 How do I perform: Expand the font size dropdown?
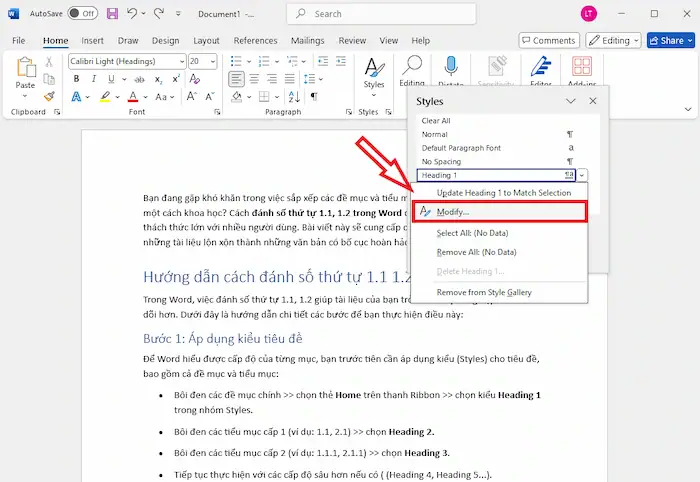210,61
